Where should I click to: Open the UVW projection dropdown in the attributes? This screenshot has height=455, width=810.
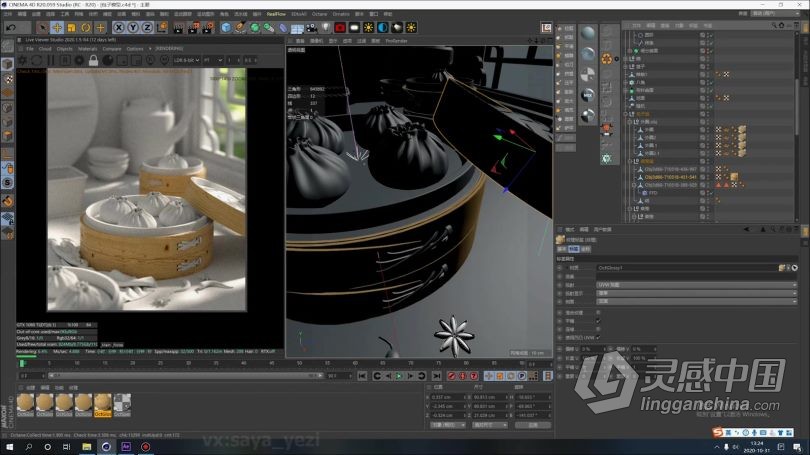696,285
